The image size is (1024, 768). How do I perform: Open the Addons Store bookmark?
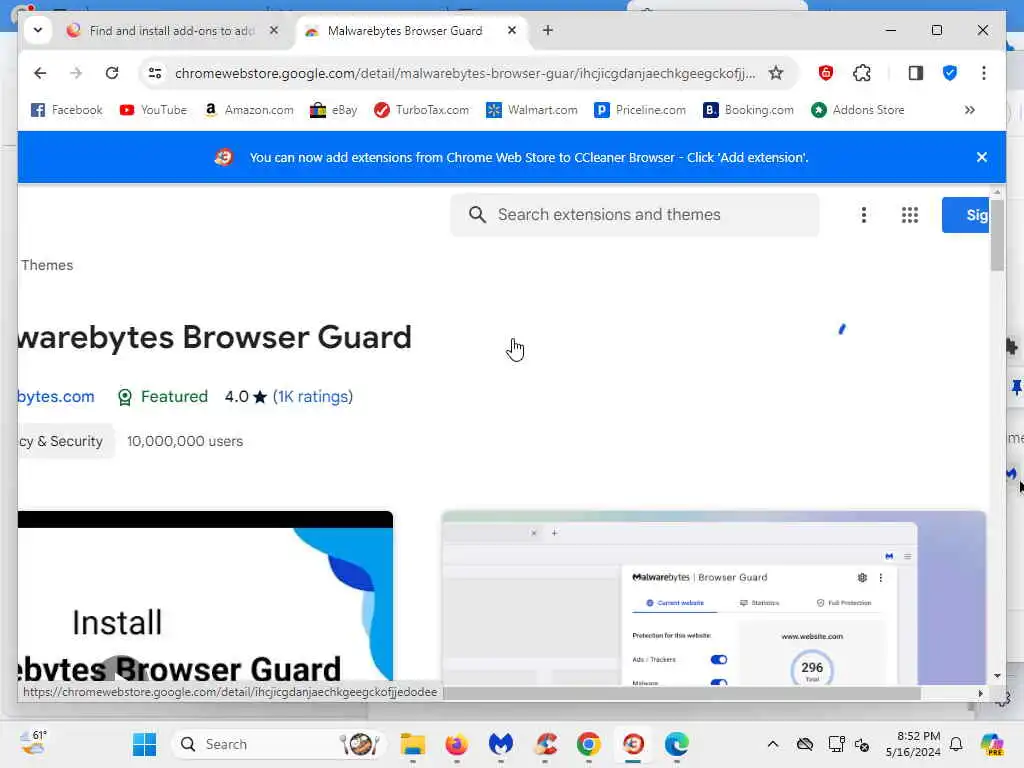(x=857, y=110)
